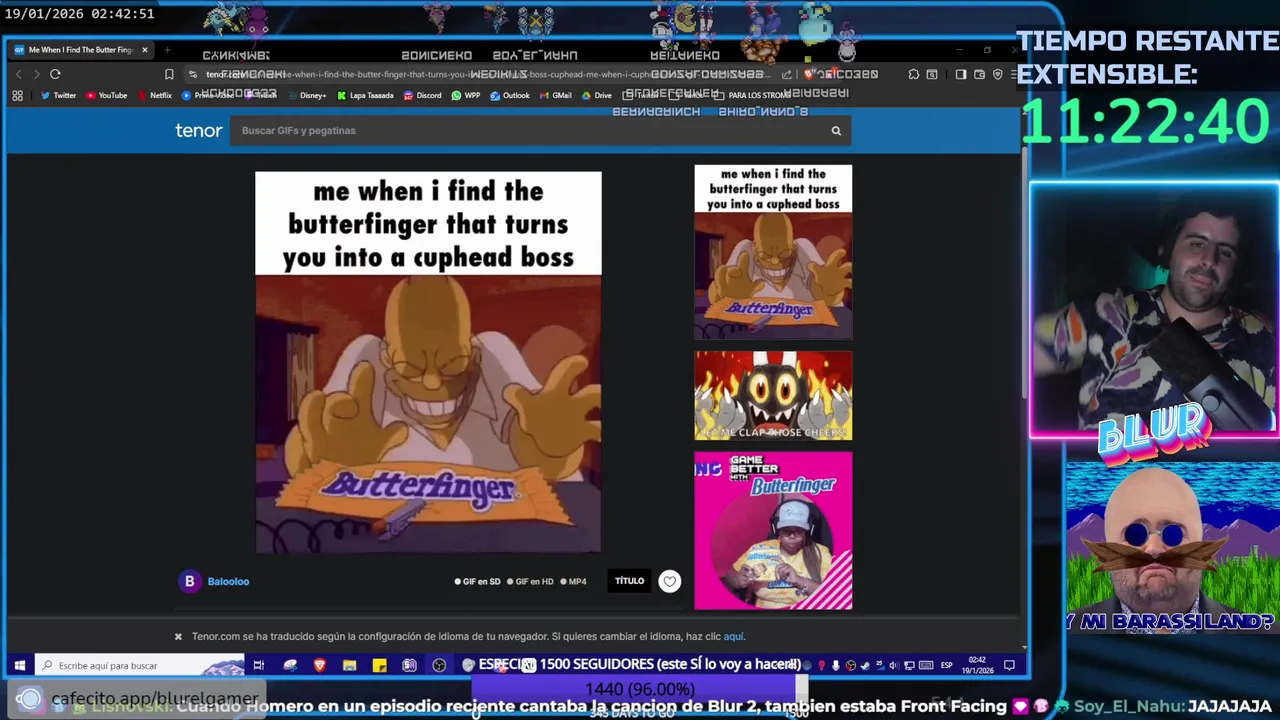
Task: Dismiss the Tenor translation notice with X
Action: pyautogui.click(x=178, y=636)
